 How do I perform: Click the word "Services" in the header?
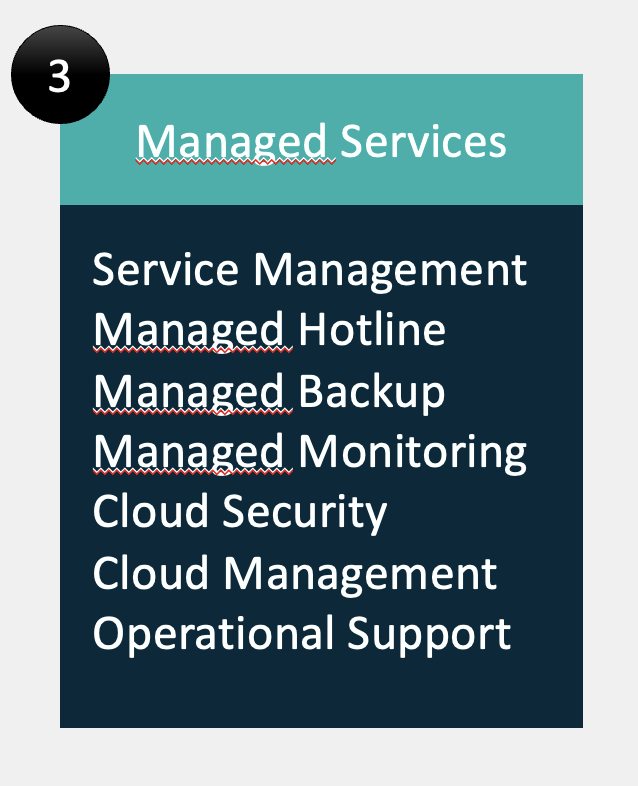point(423,142)
